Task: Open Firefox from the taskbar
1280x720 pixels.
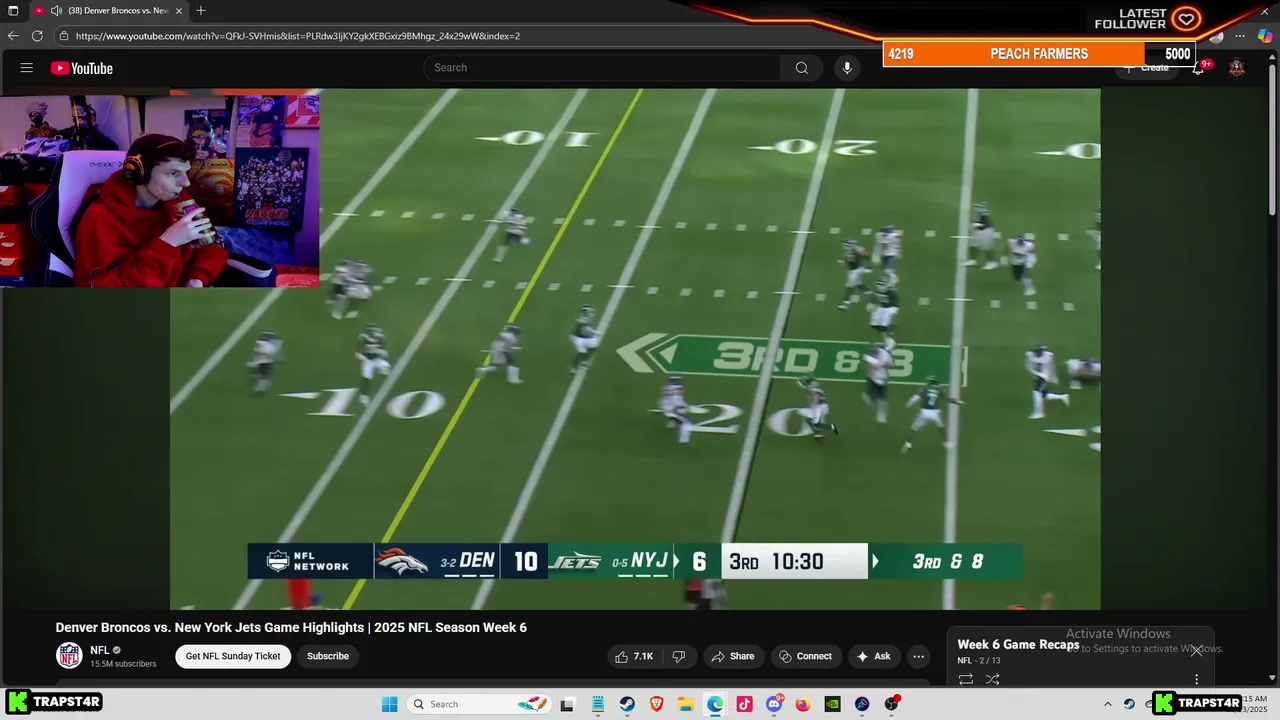Action: pyautogui.click(x=803, y=704)
